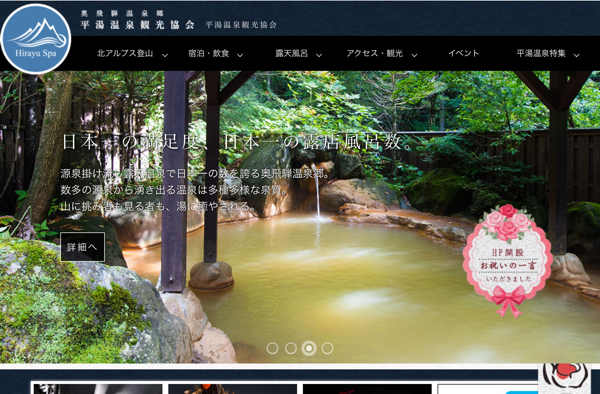Open the third dark thumbnail below the slider
This screenshot has width=600, height=394.
367,389
